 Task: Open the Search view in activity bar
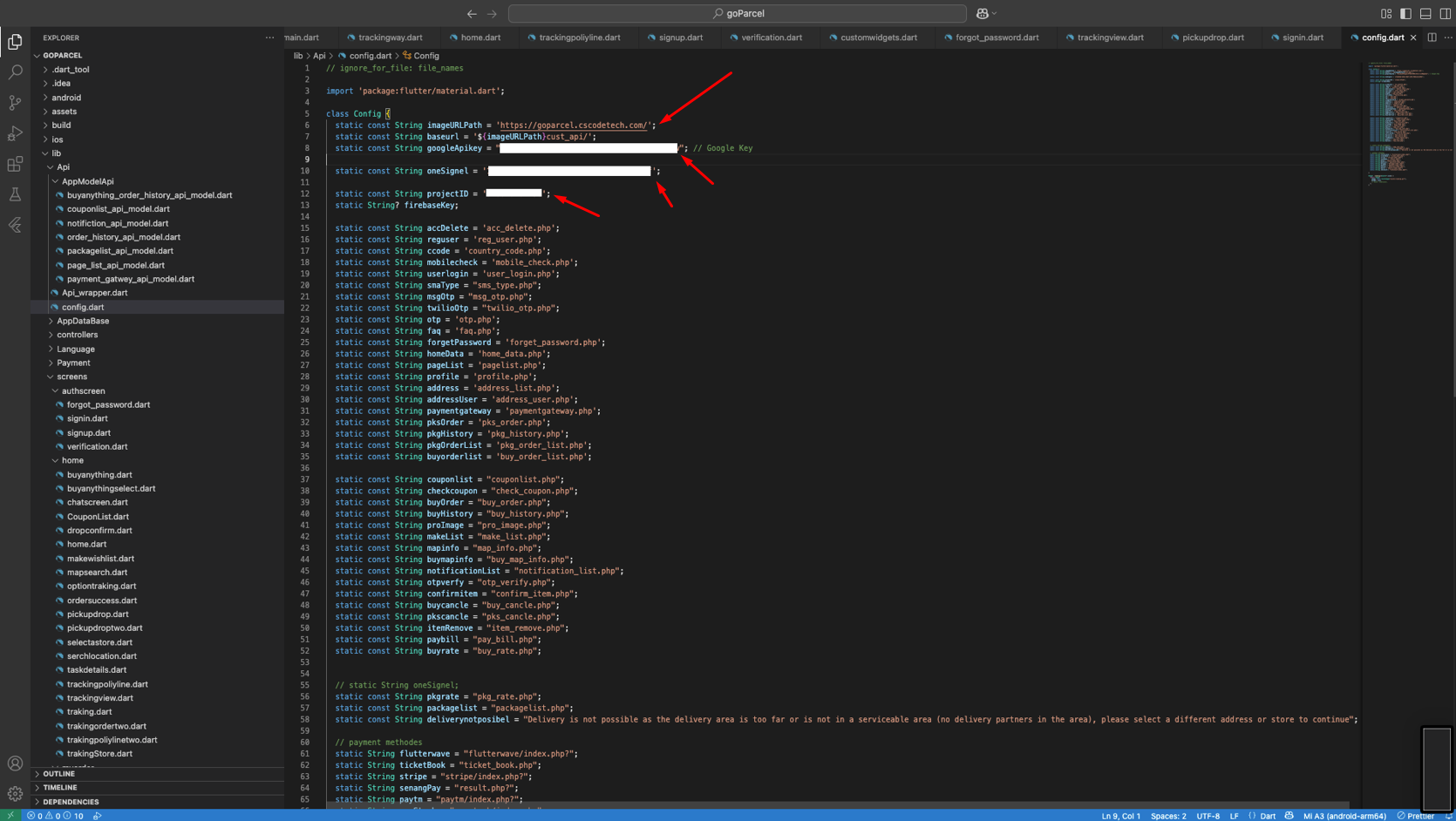click(x=15, y=72)
